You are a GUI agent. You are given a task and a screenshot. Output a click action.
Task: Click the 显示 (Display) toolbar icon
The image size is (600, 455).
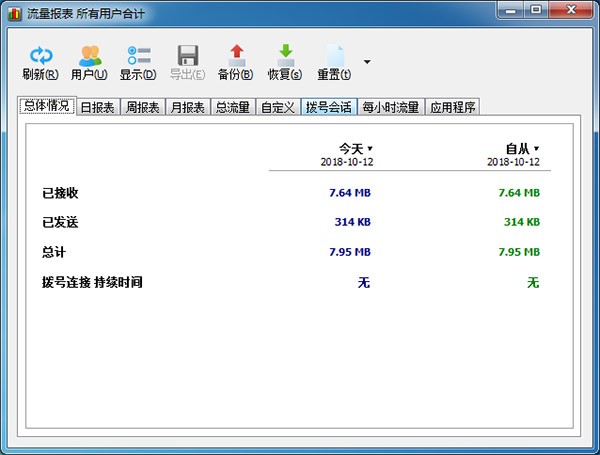click(x=138, y=56)
